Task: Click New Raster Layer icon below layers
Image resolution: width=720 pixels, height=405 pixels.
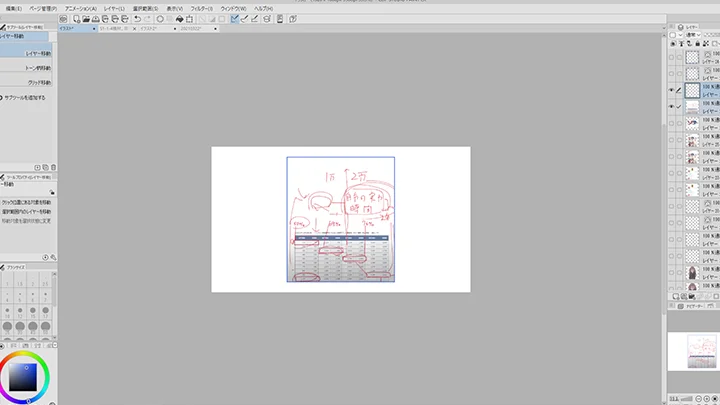Action: tap(675, 297)
